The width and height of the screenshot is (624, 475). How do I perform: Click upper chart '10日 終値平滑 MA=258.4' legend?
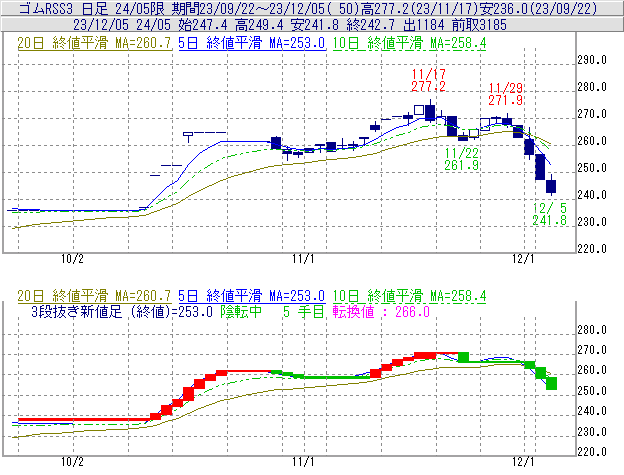tap(410, 43)
